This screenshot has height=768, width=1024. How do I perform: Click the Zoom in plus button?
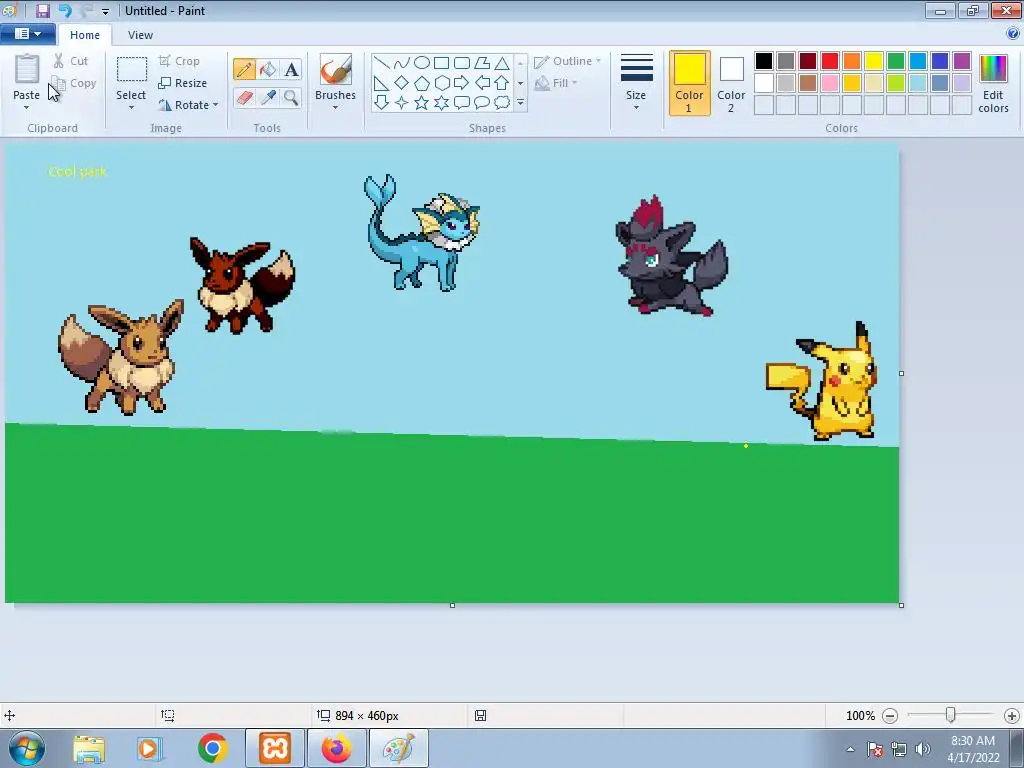1012,716
